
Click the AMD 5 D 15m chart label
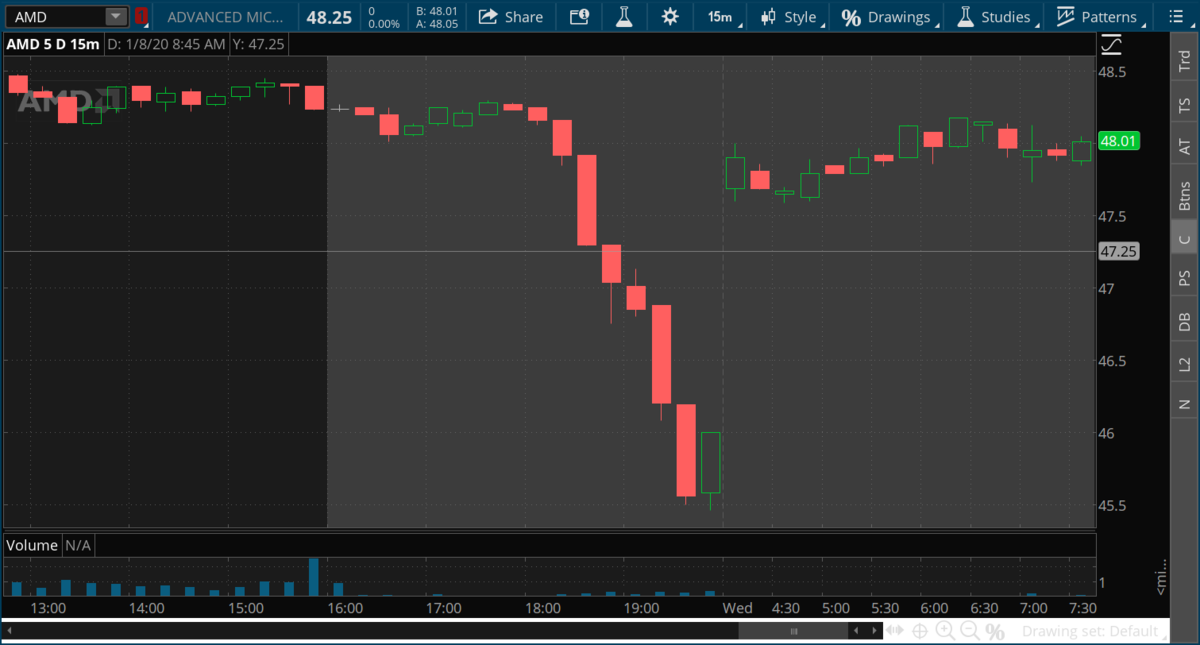coord(53,44)
